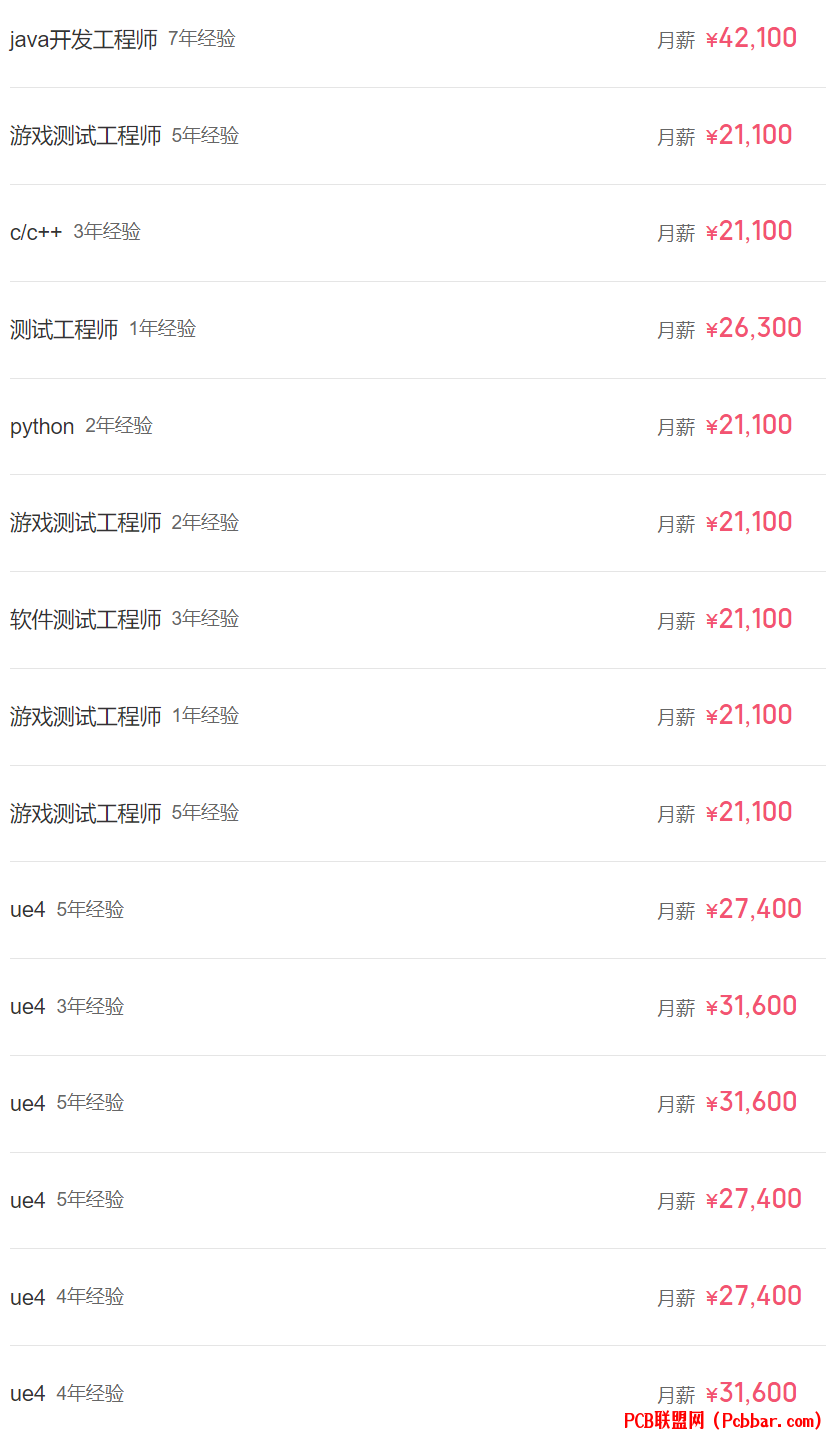
Task: Click ¥31,600 salary in ue4 3年经验 row
Action: [751, 1006]
